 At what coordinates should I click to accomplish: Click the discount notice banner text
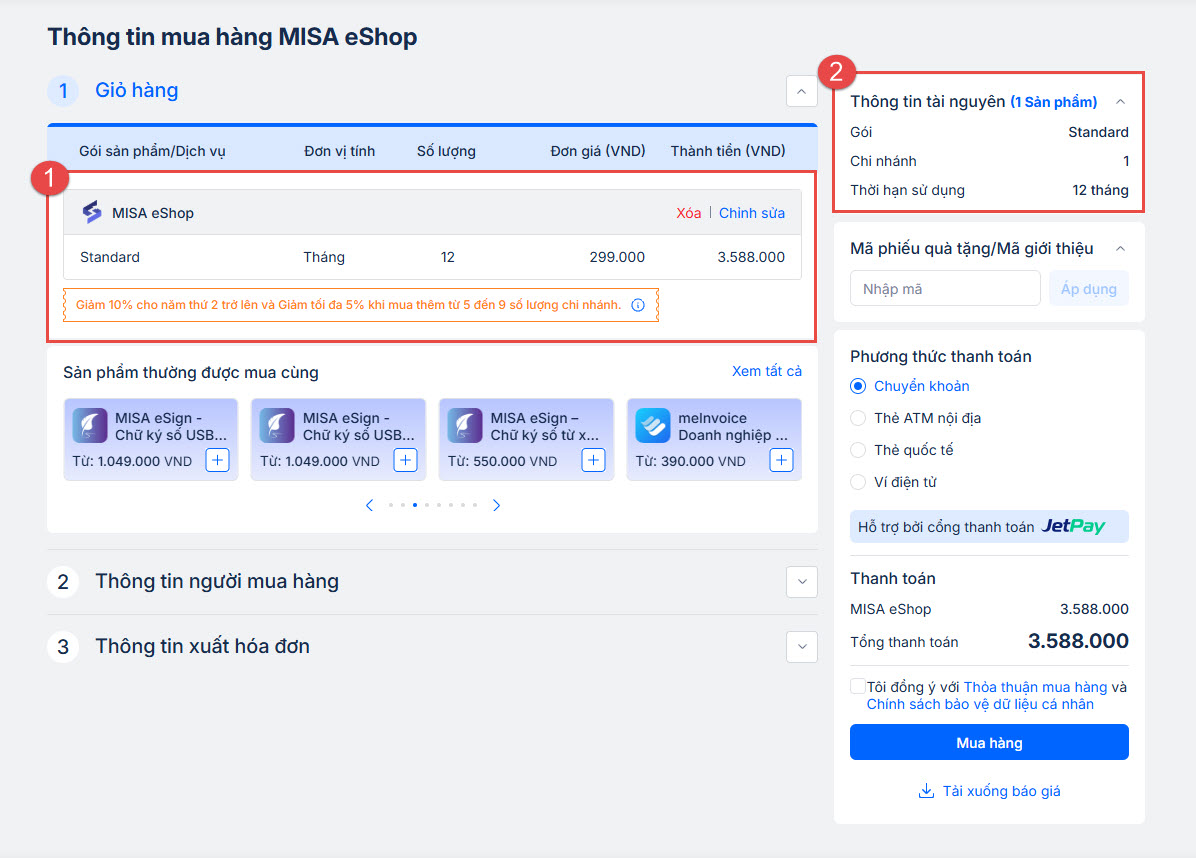(349, 305)
